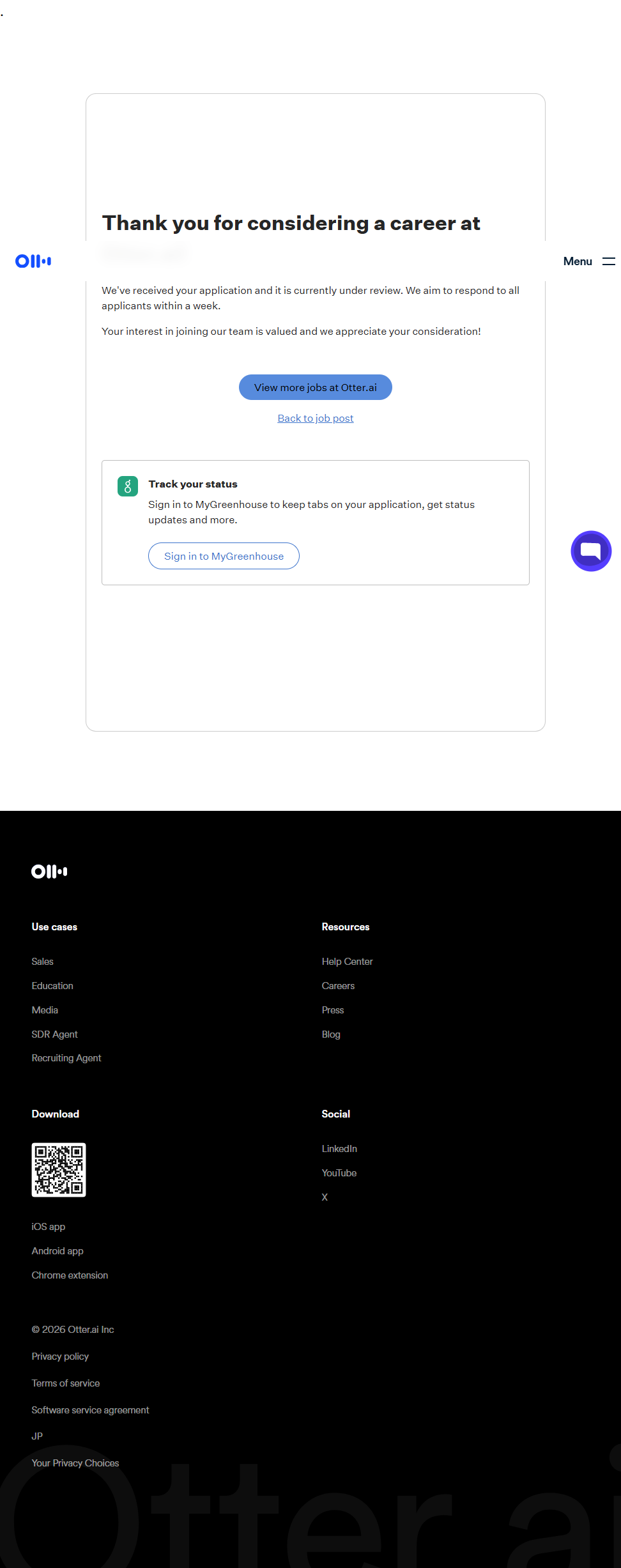Visit the SDR Agent page
The height and width of the screenshot is (1568, 621).
point(55,1034)
